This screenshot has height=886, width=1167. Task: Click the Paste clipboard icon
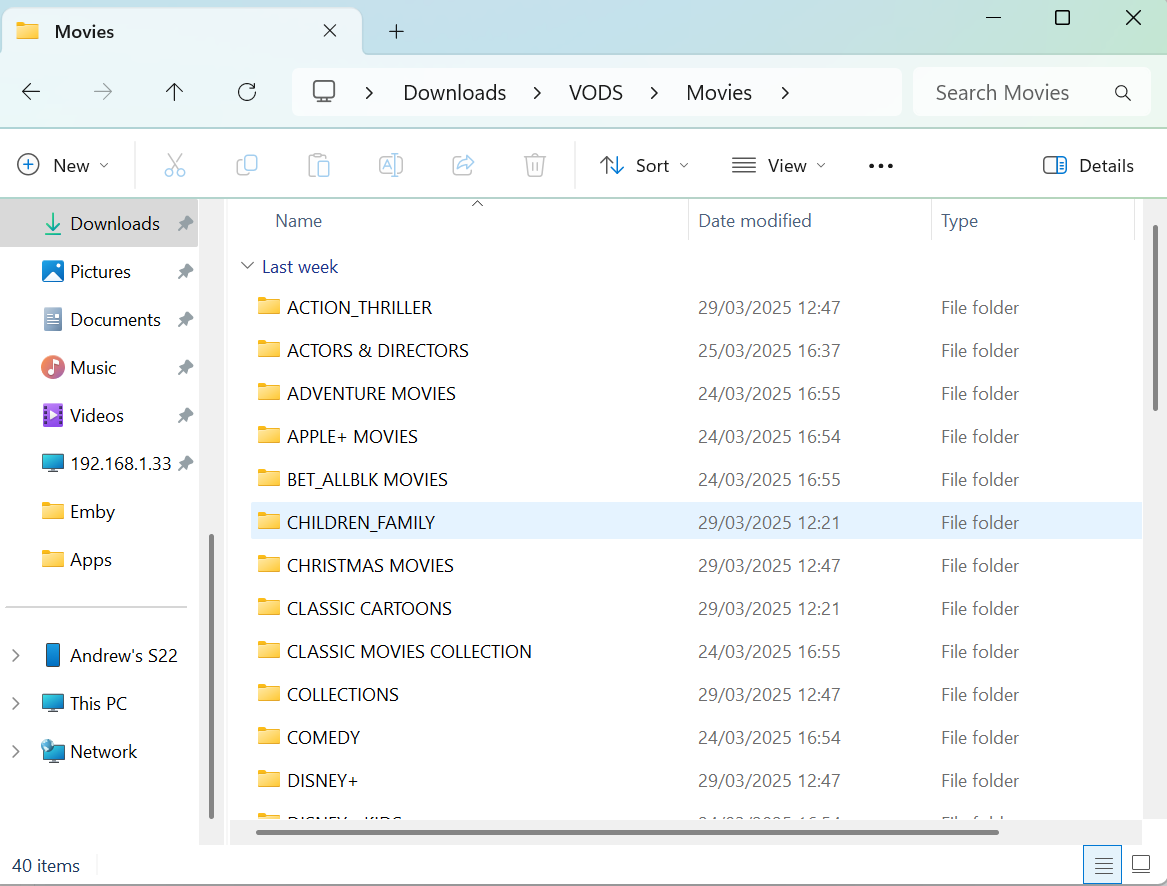[x=319, y=166]
